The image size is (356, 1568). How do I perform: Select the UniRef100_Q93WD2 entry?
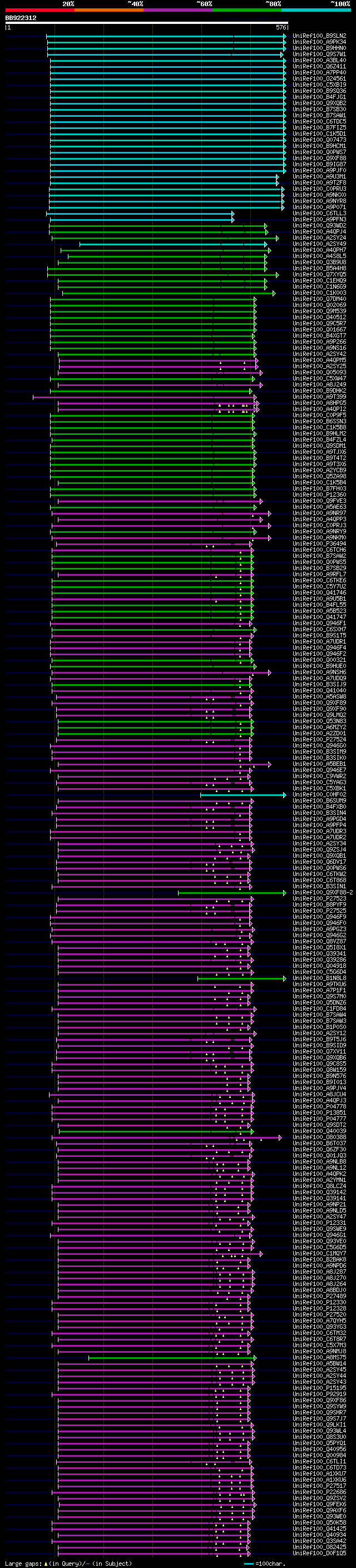pos(319,225)
